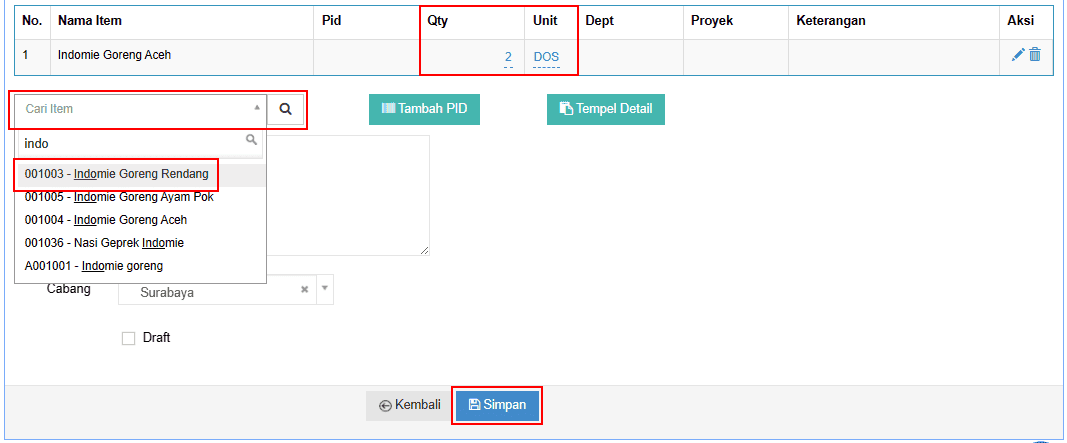Click the Tambah PID barcode button
The image size is (1067, 443).
coord(425,109)
